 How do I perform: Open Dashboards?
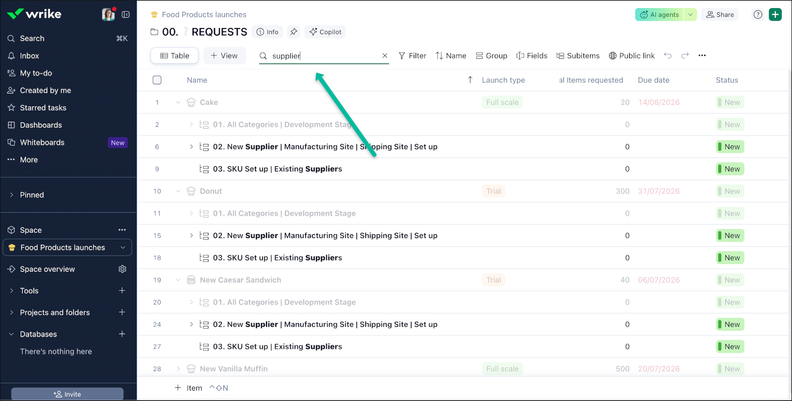tap(40, 125)
